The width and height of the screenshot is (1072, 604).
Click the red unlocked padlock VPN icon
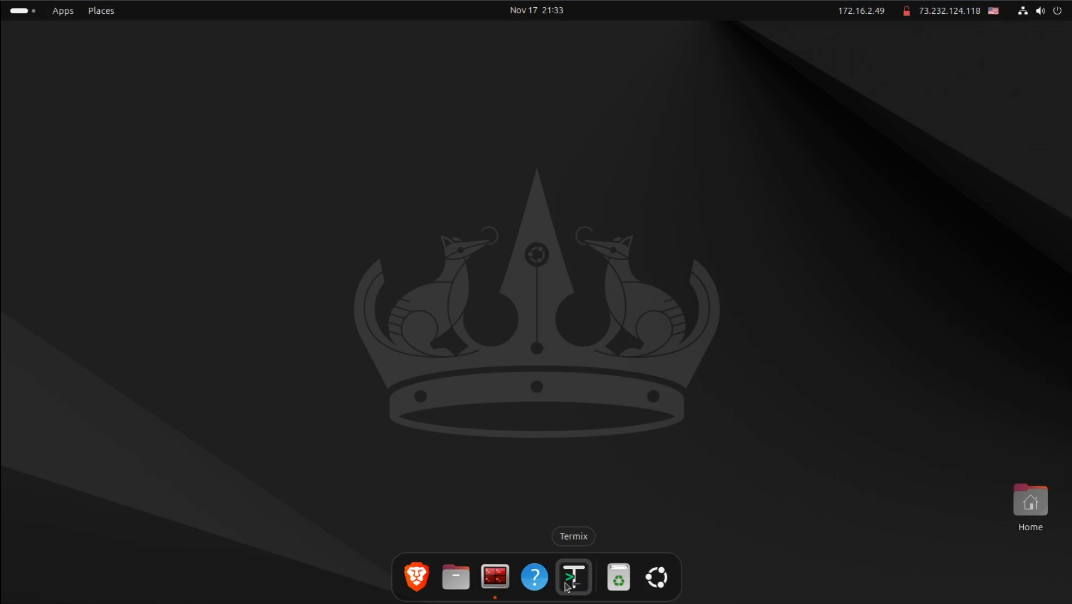[x=906, y=11]
